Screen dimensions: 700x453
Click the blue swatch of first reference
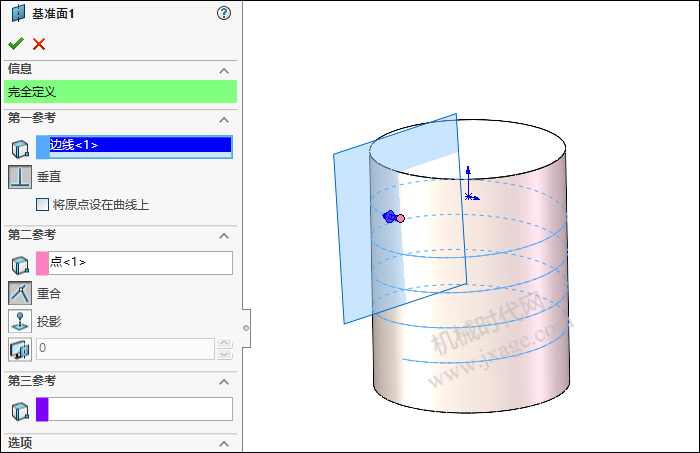point(42,147)
